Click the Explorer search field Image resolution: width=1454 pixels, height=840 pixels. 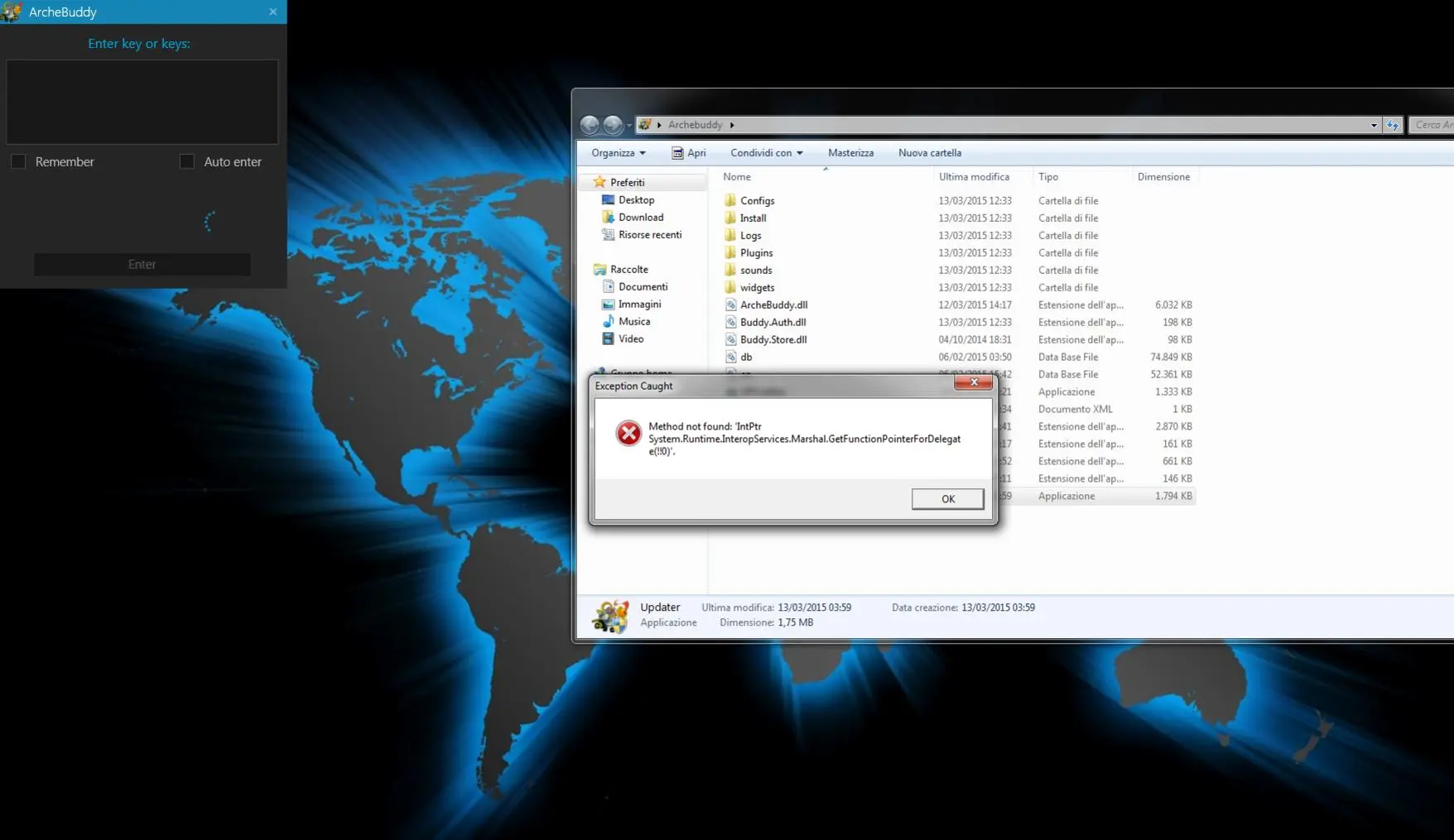tap(1432, 125)
